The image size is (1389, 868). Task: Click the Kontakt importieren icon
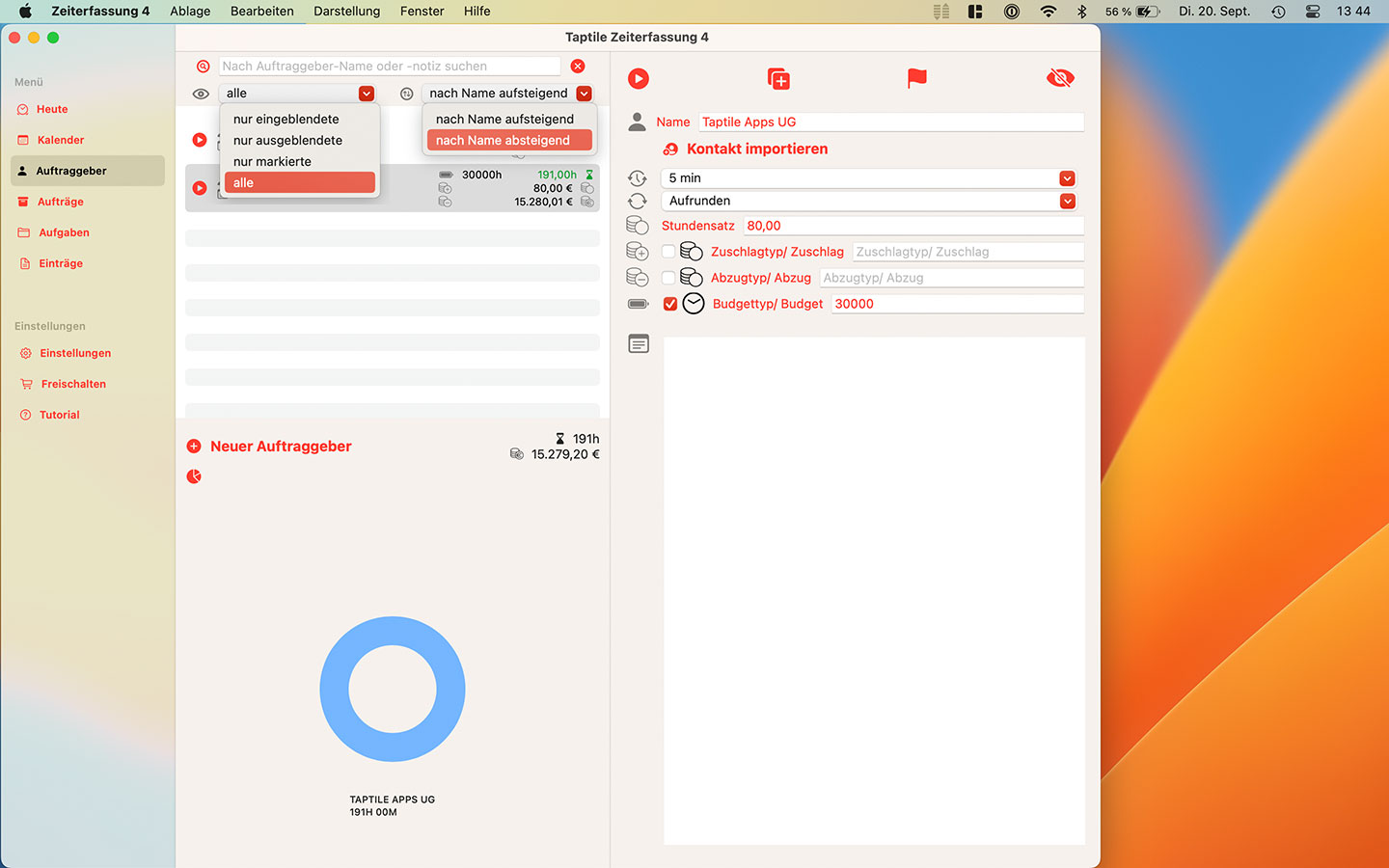coord(670,149)
